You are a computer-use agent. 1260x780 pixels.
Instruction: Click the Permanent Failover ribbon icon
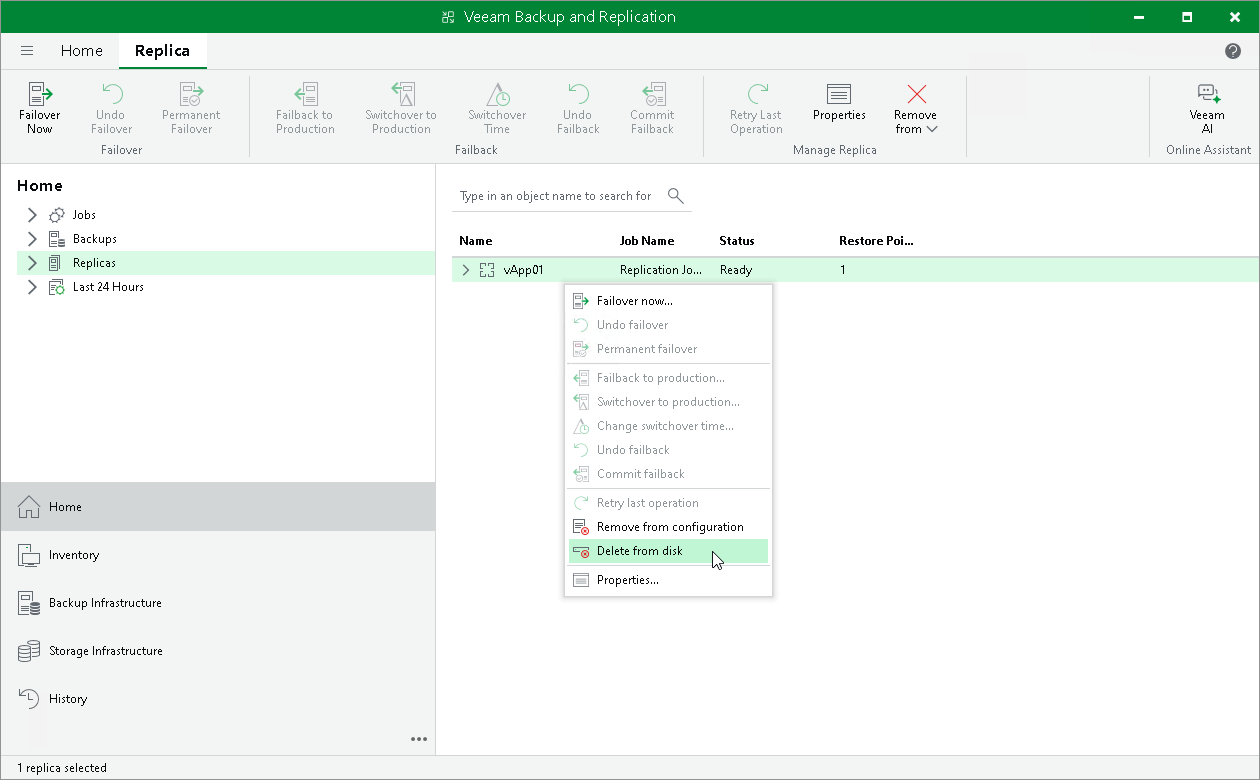click(x=191, y=94)
